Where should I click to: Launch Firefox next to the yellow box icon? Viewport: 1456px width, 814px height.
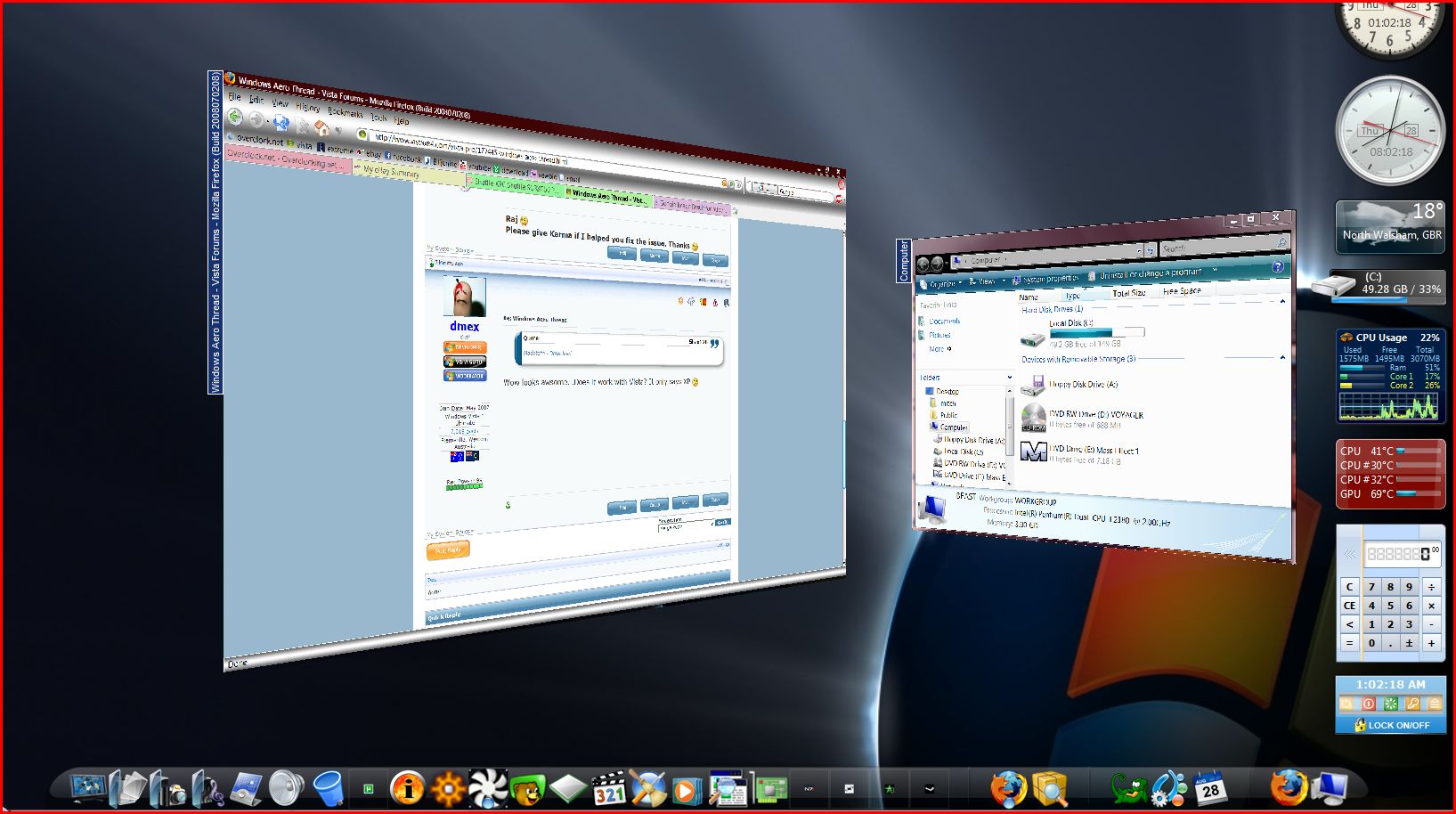tap(1009, 788)
